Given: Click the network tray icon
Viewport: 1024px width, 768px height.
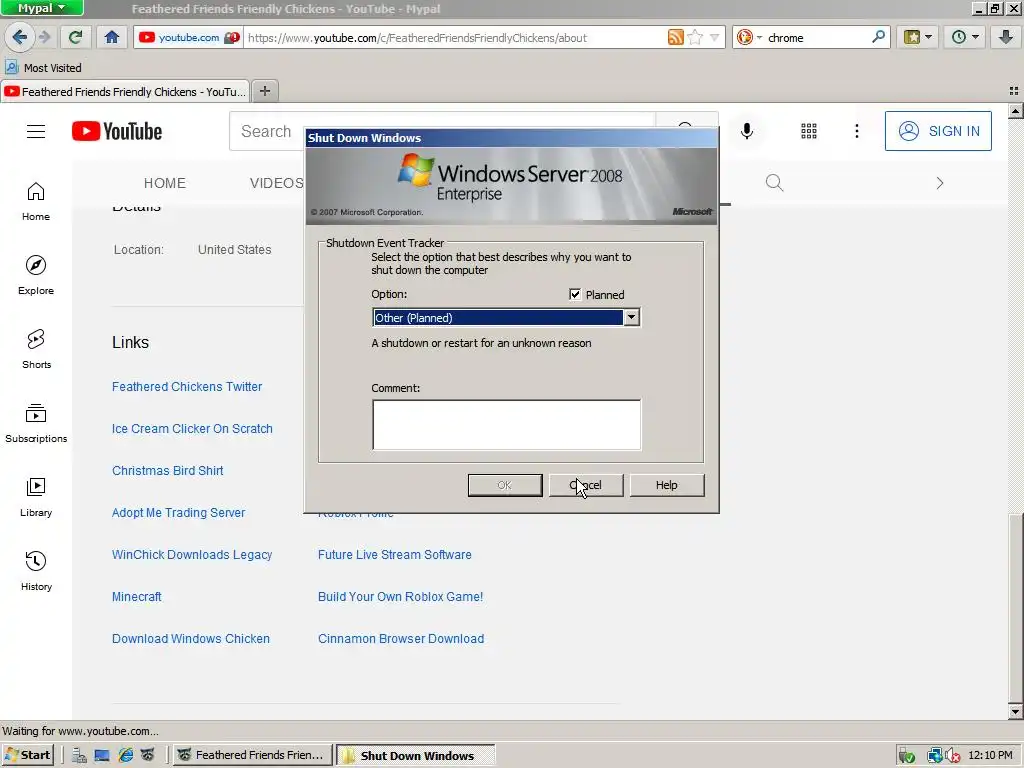Looking at the screenshot, I should [935, 756].
